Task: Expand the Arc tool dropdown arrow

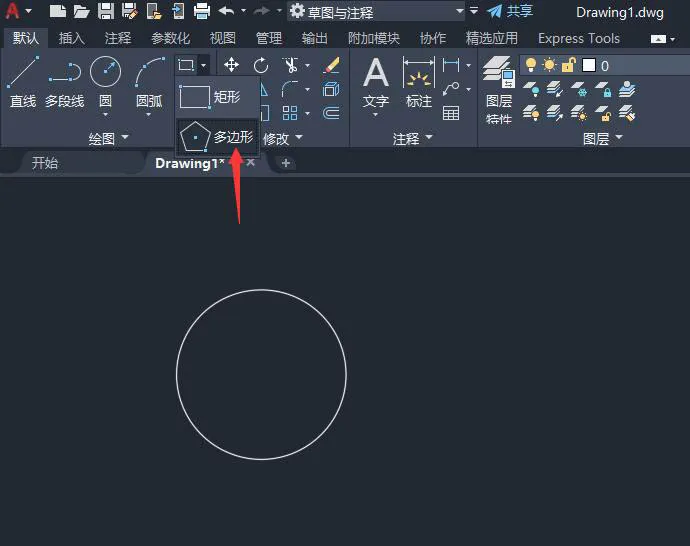Action: click(x=149, y=115)
